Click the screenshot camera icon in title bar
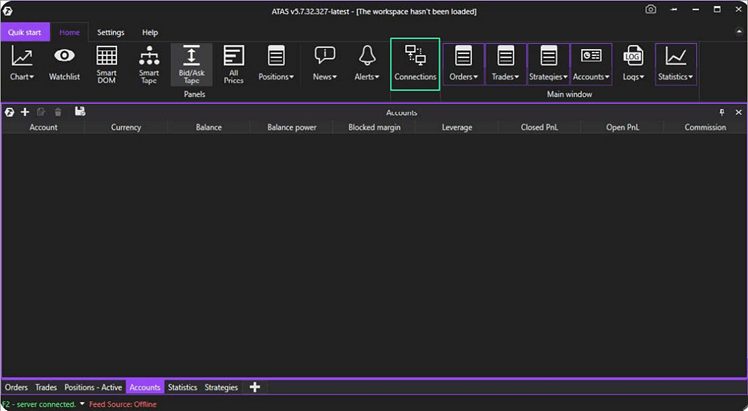The width and height of the screenshot is (748, 411). pyautogui.click(x=651, y=10)
